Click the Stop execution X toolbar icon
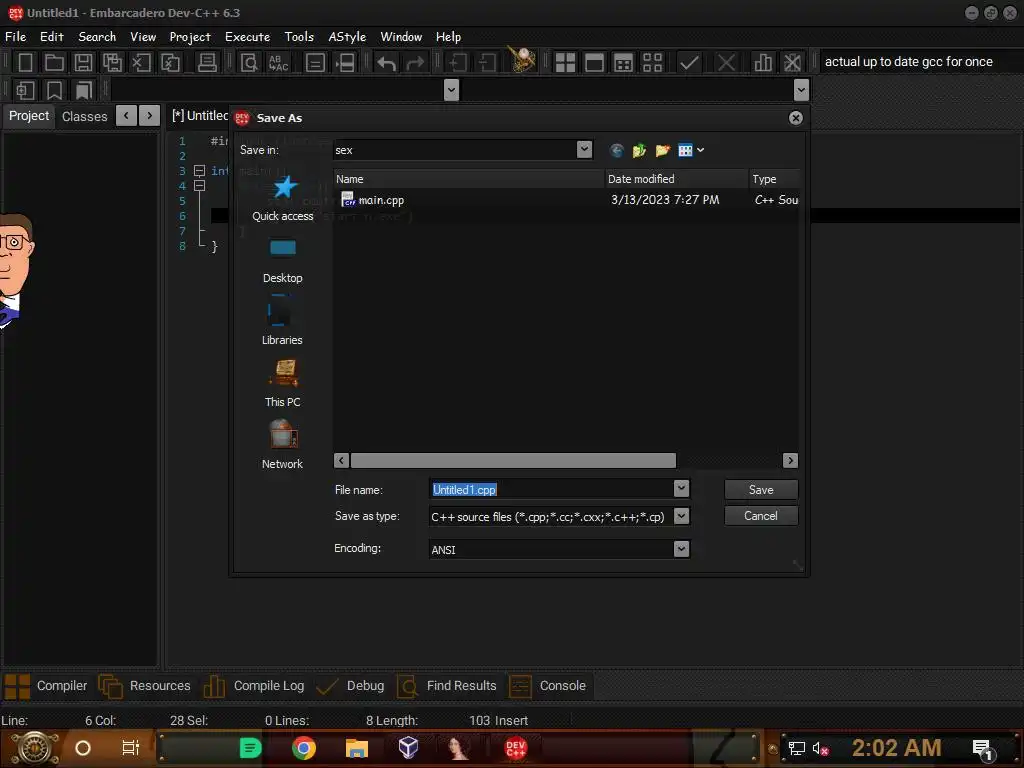Image resolution: width=1024 pixels, height=768 pixels. tap(726, 63)
